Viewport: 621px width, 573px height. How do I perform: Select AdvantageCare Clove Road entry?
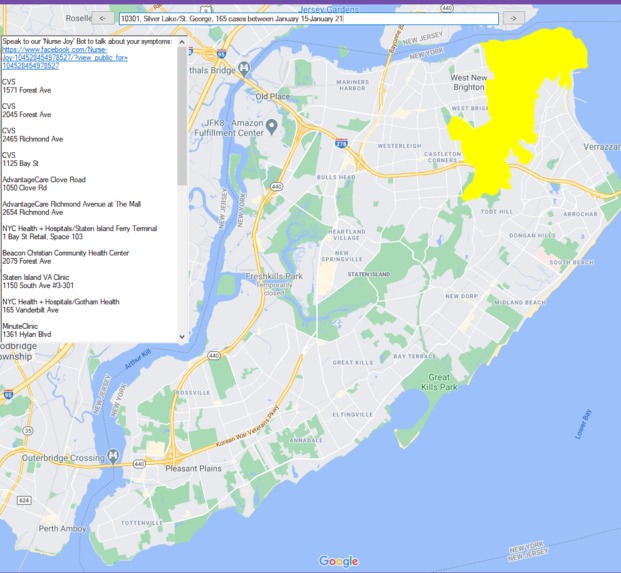pos(44,184)
